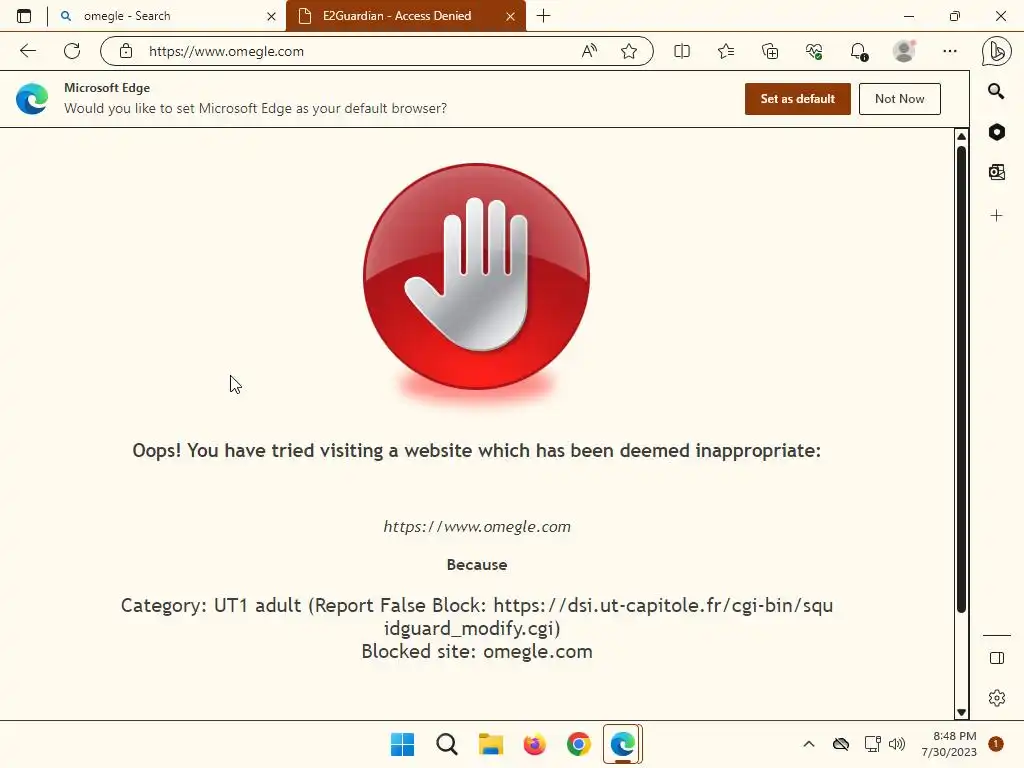Open File Explorer from taskbar
The image size is (1024, 768).
coord(490,744)
